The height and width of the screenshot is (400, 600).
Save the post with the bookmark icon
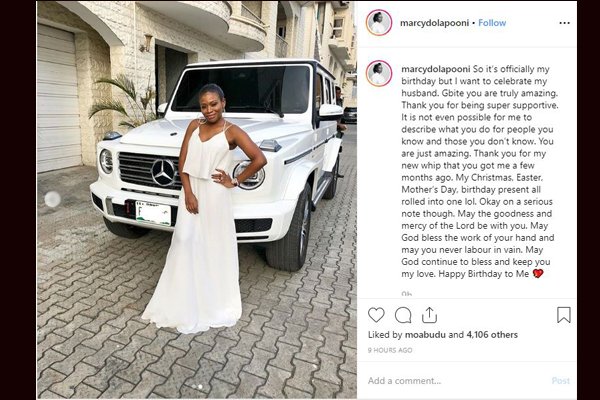pyautogui.click(x=564, y=315)
